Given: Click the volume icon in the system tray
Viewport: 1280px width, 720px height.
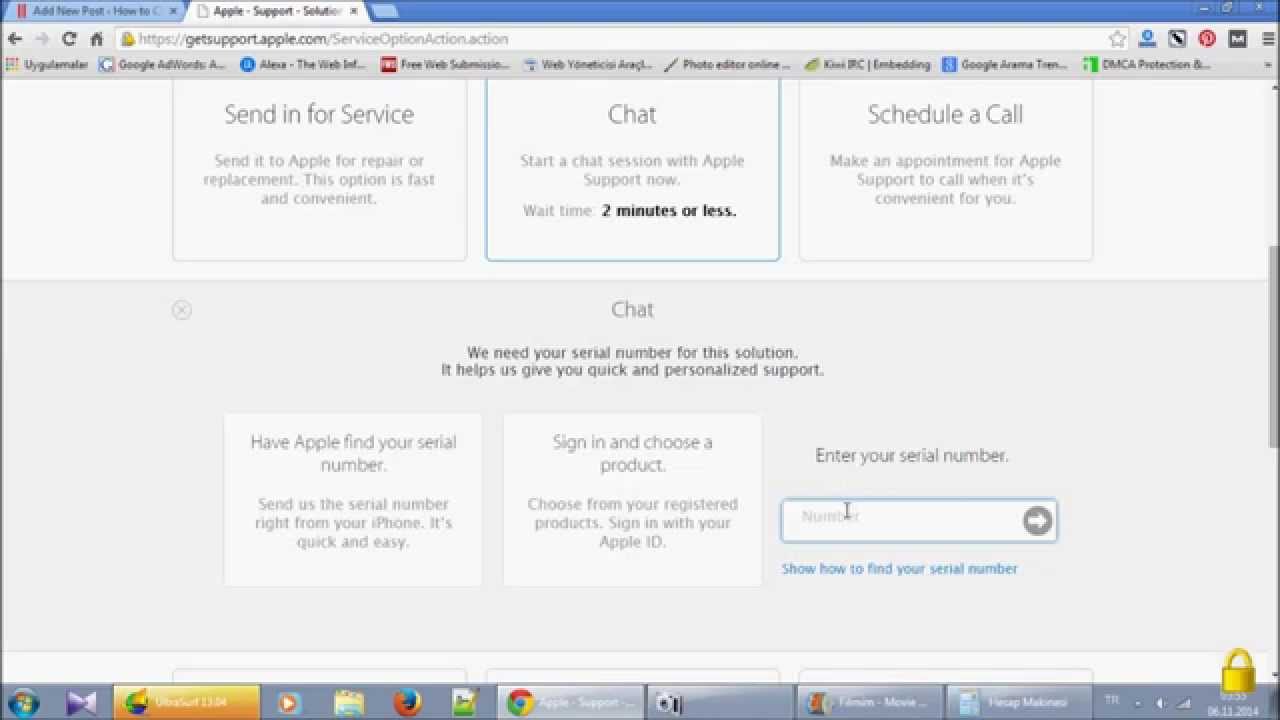Looking at the screenshot, I should [x=1161, y=703].
